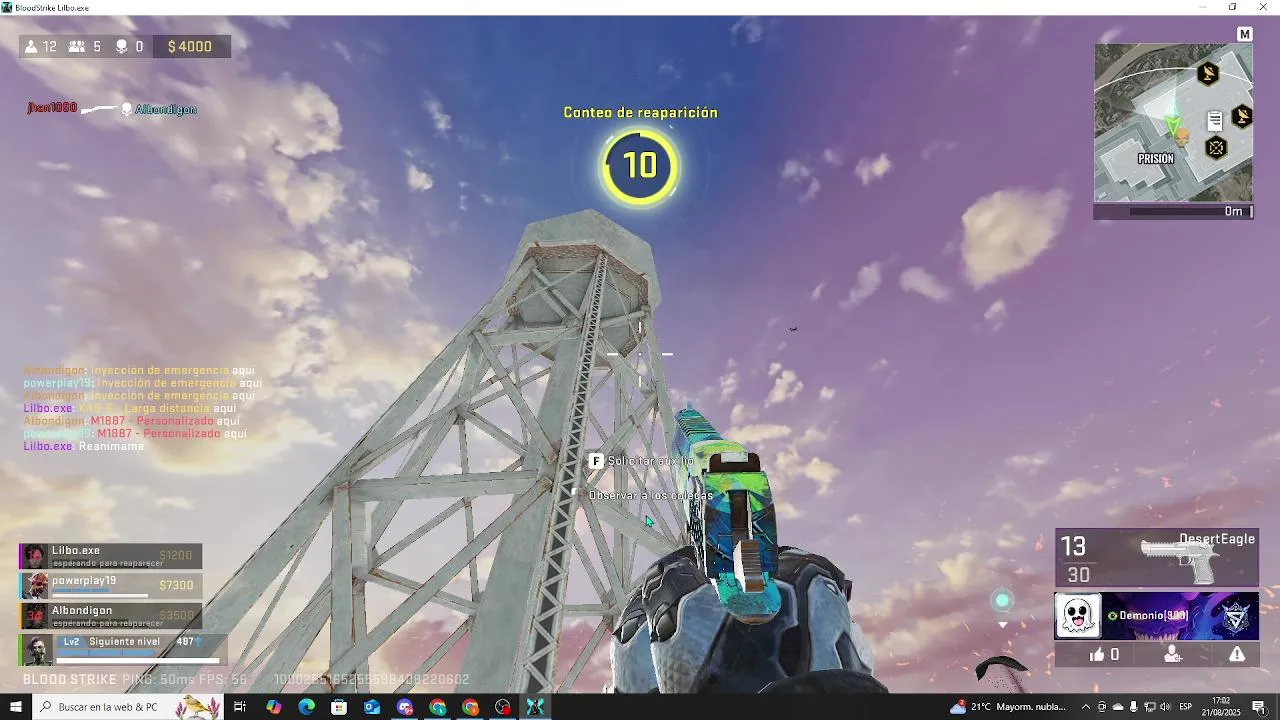Open the full map with the M icon
The image size is (1280, 720).
[x=1245, y=34]
